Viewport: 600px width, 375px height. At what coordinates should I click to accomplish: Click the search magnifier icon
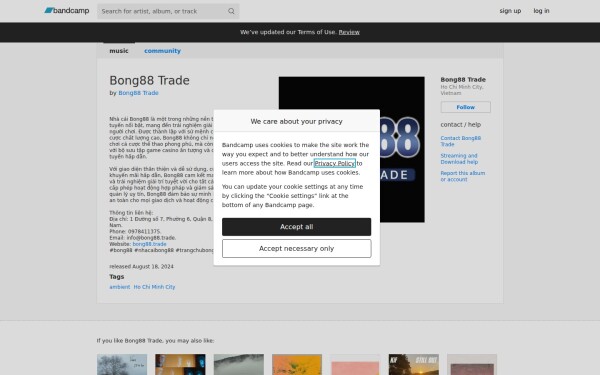pos(231,11)
